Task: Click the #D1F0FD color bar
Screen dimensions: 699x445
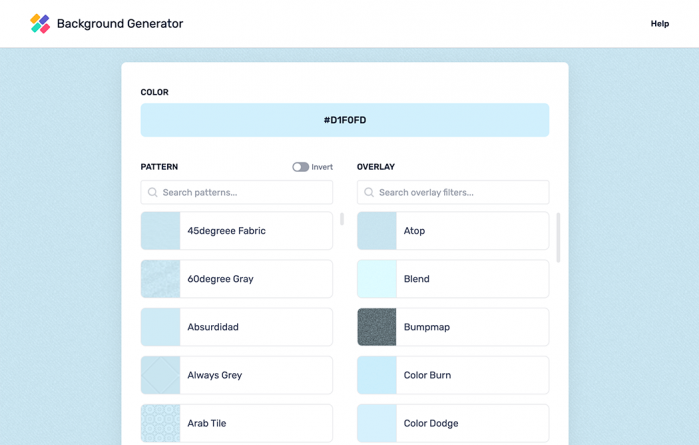Action: click(344, 120)
